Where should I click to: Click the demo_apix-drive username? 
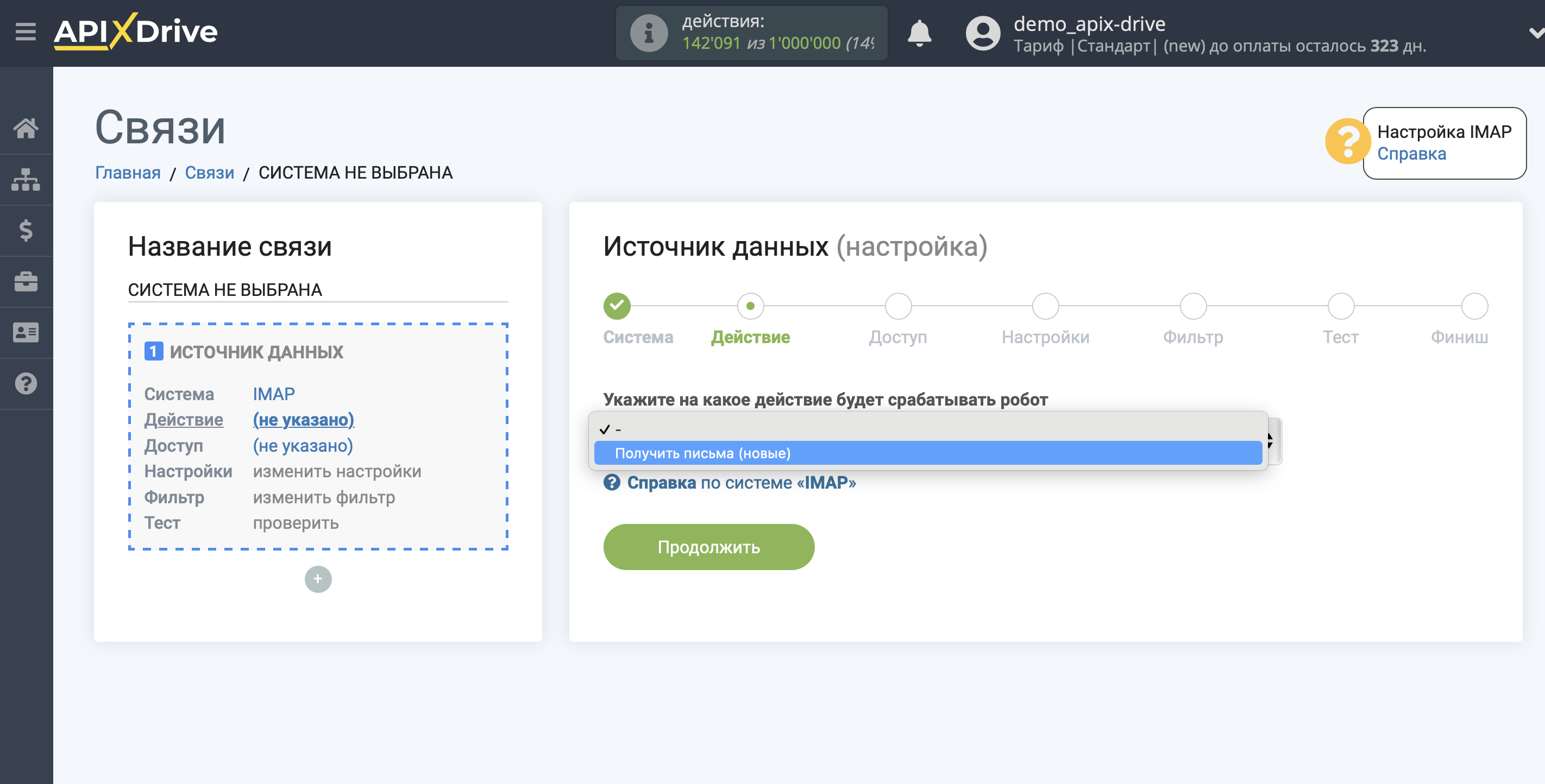pos(1089,23)
